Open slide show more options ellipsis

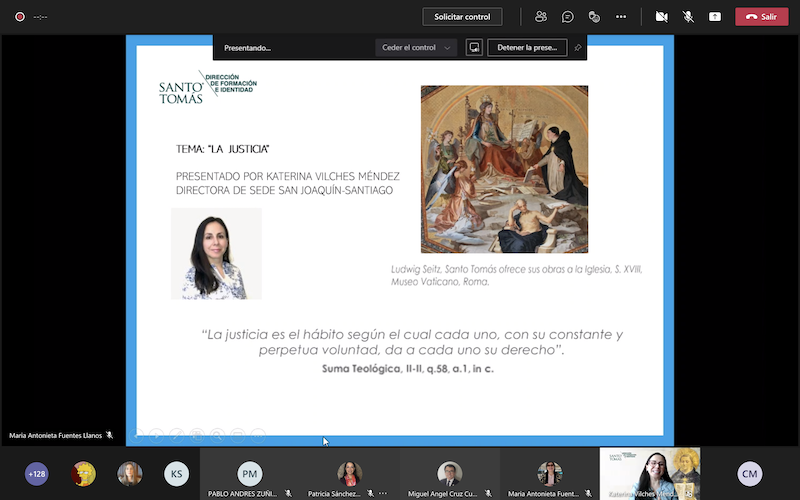[x=258, y=435]
